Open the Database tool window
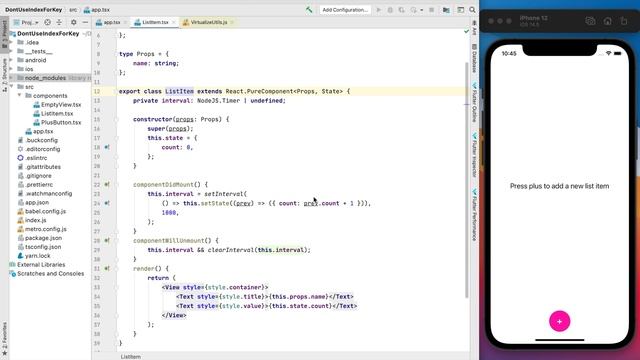This screenshot has width=640, height=360. click(x=474, y=59)
